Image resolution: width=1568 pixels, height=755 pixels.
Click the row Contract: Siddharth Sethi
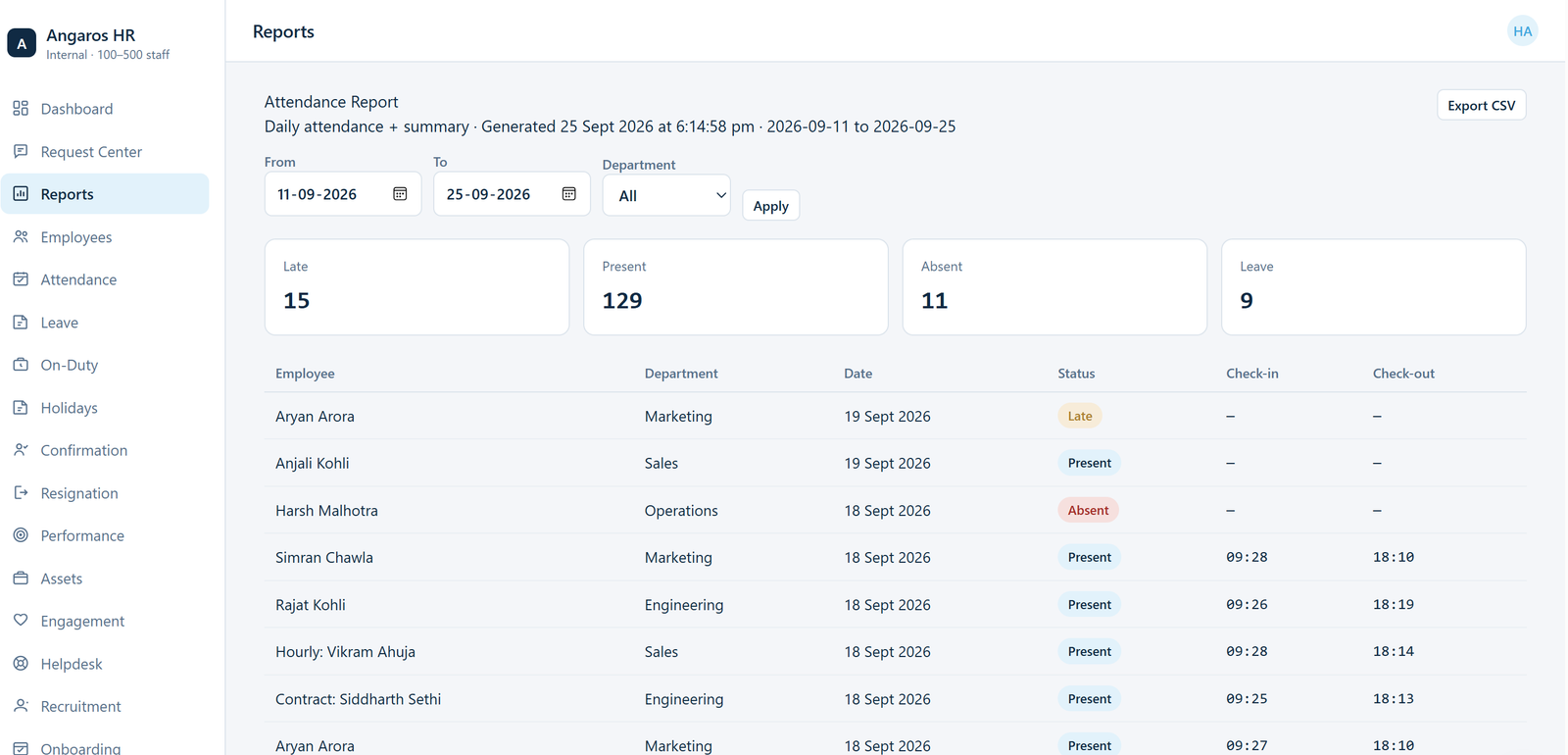coord(895,699)
